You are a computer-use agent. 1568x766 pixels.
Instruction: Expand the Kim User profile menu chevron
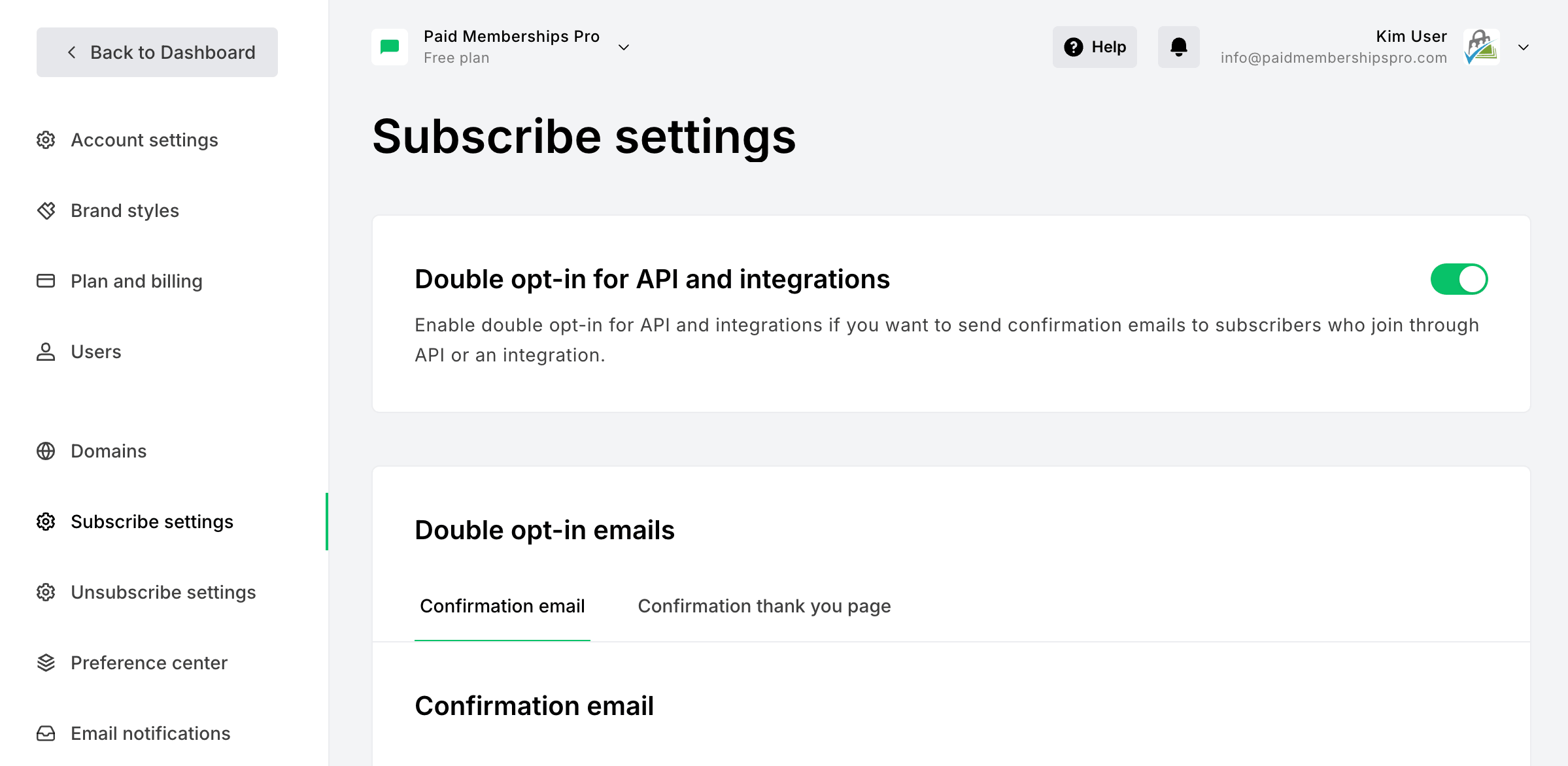[x=1524, y=47]
